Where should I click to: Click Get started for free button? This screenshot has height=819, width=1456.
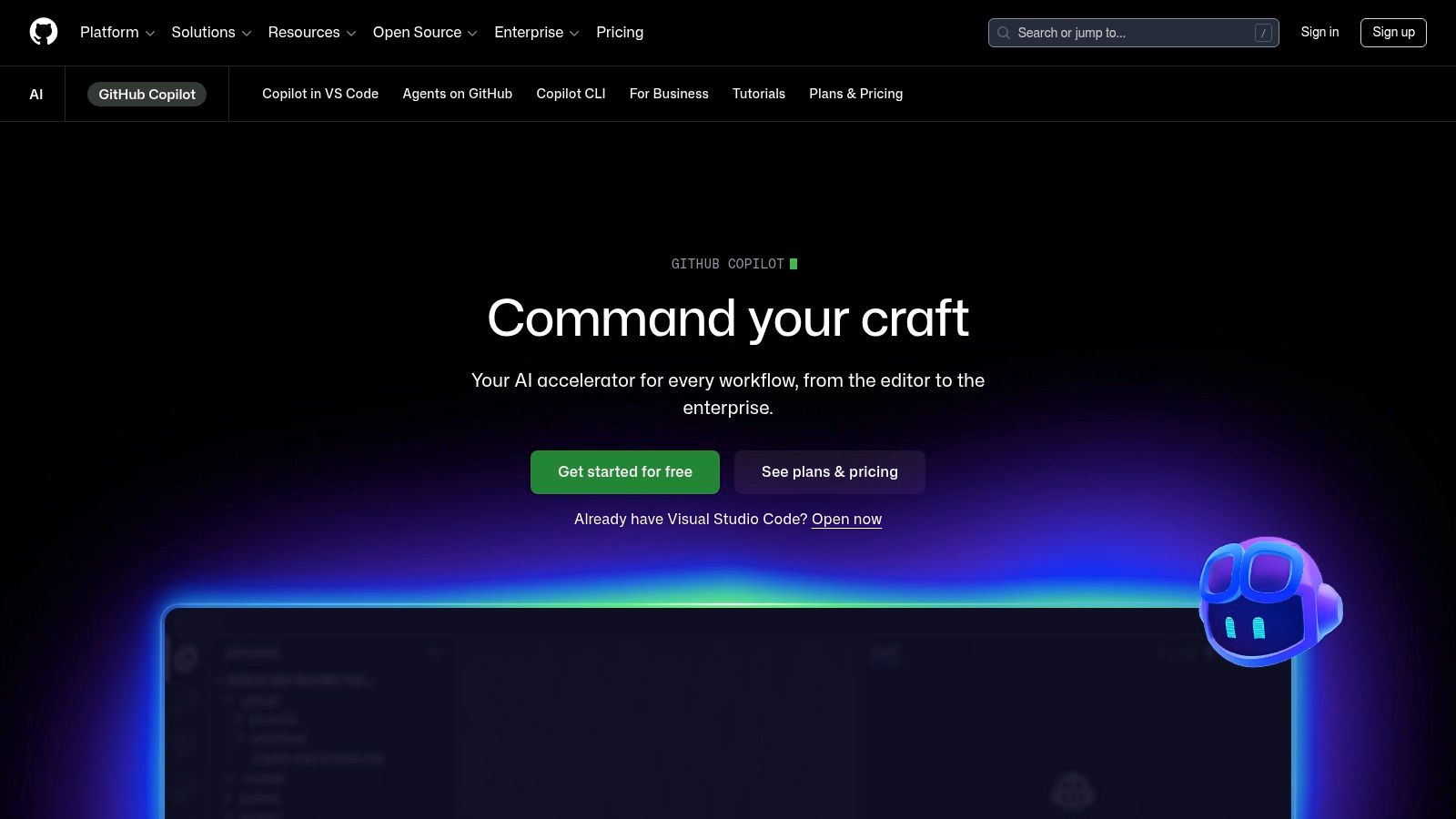click(x=625, y=472)
